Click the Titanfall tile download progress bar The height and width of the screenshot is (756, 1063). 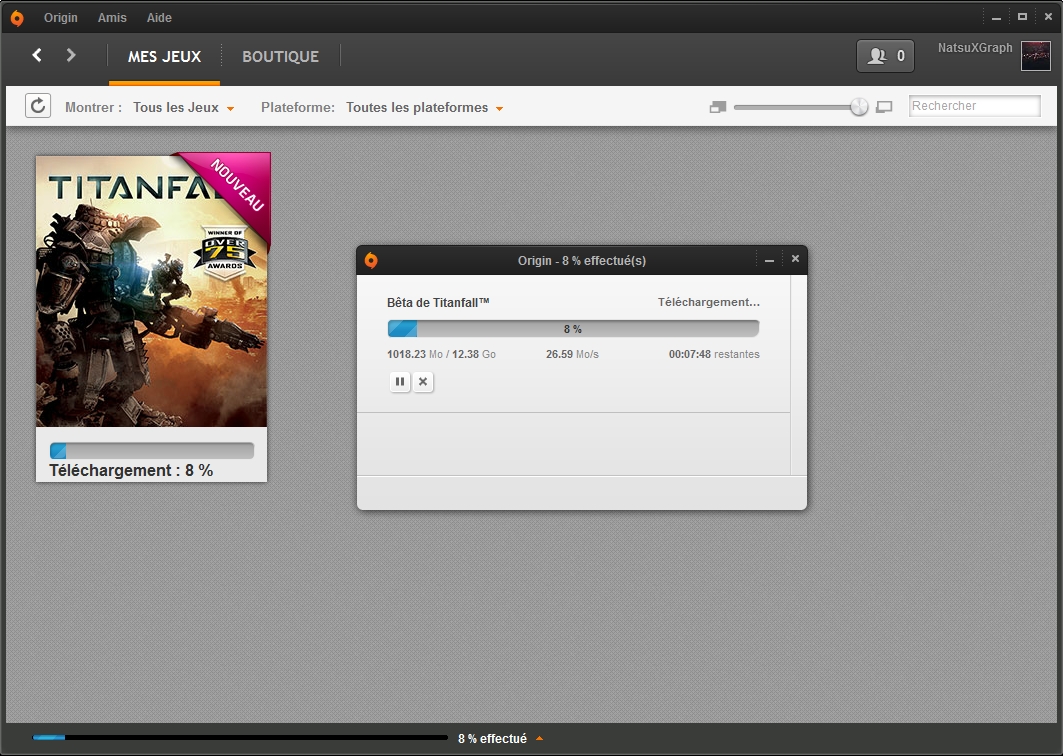tap(152, 450)
